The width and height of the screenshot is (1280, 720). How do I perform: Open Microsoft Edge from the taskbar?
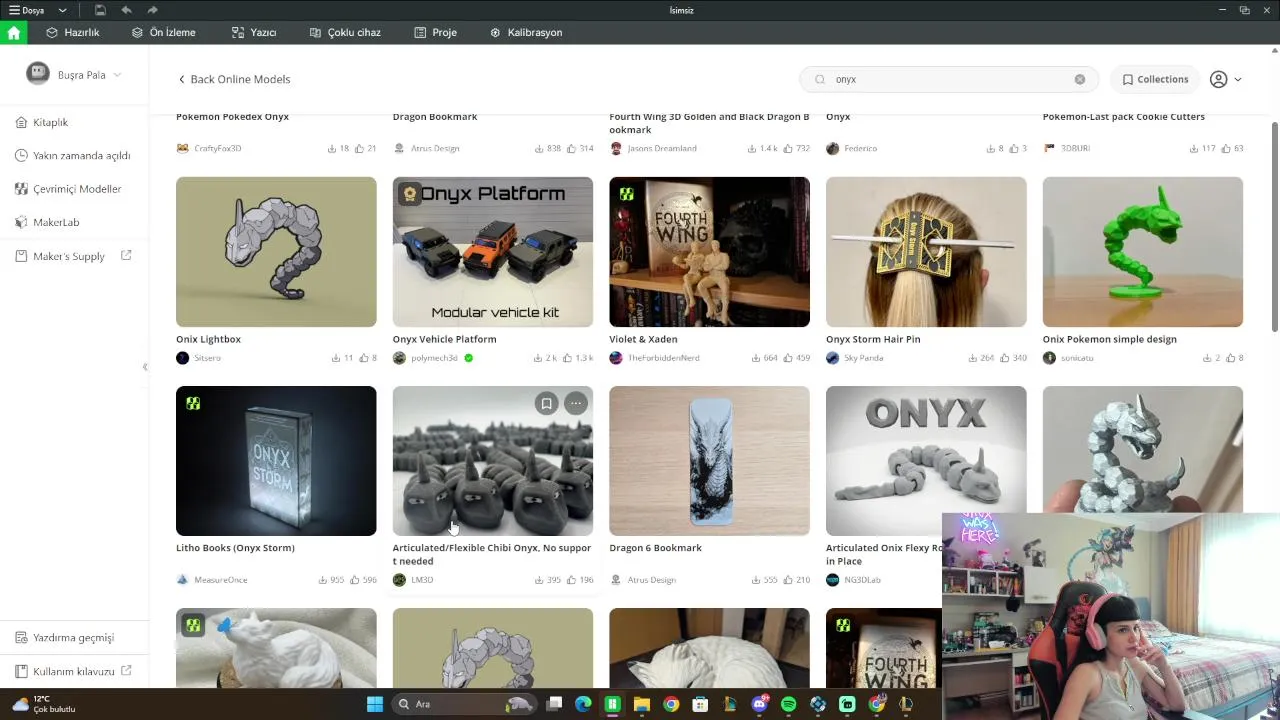[x=583, y=704]
